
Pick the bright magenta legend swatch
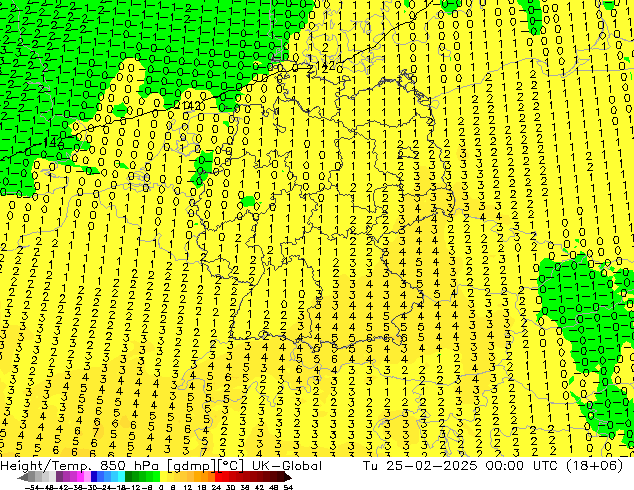[x=80, y=477]
